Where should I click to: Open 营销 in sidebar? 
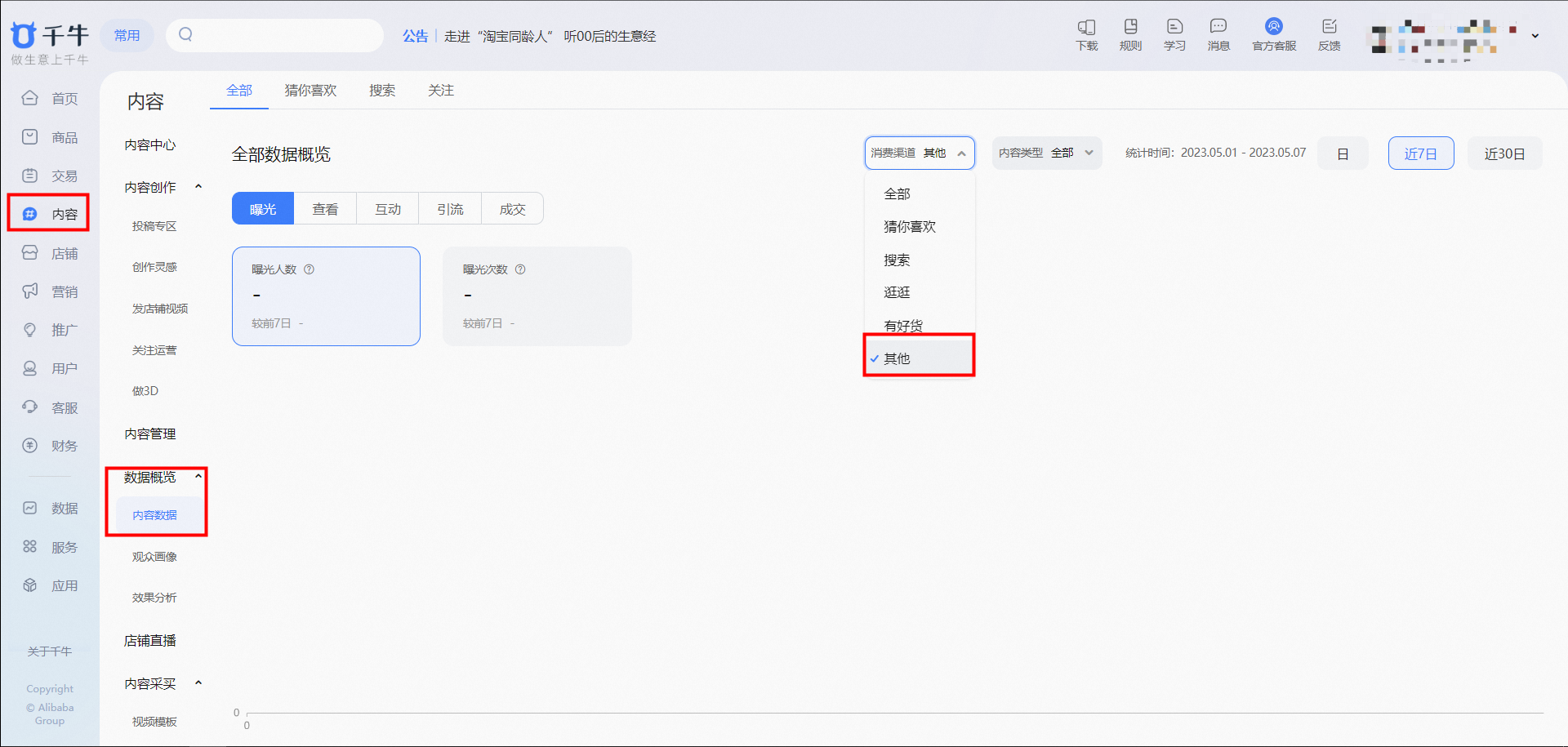50,291
